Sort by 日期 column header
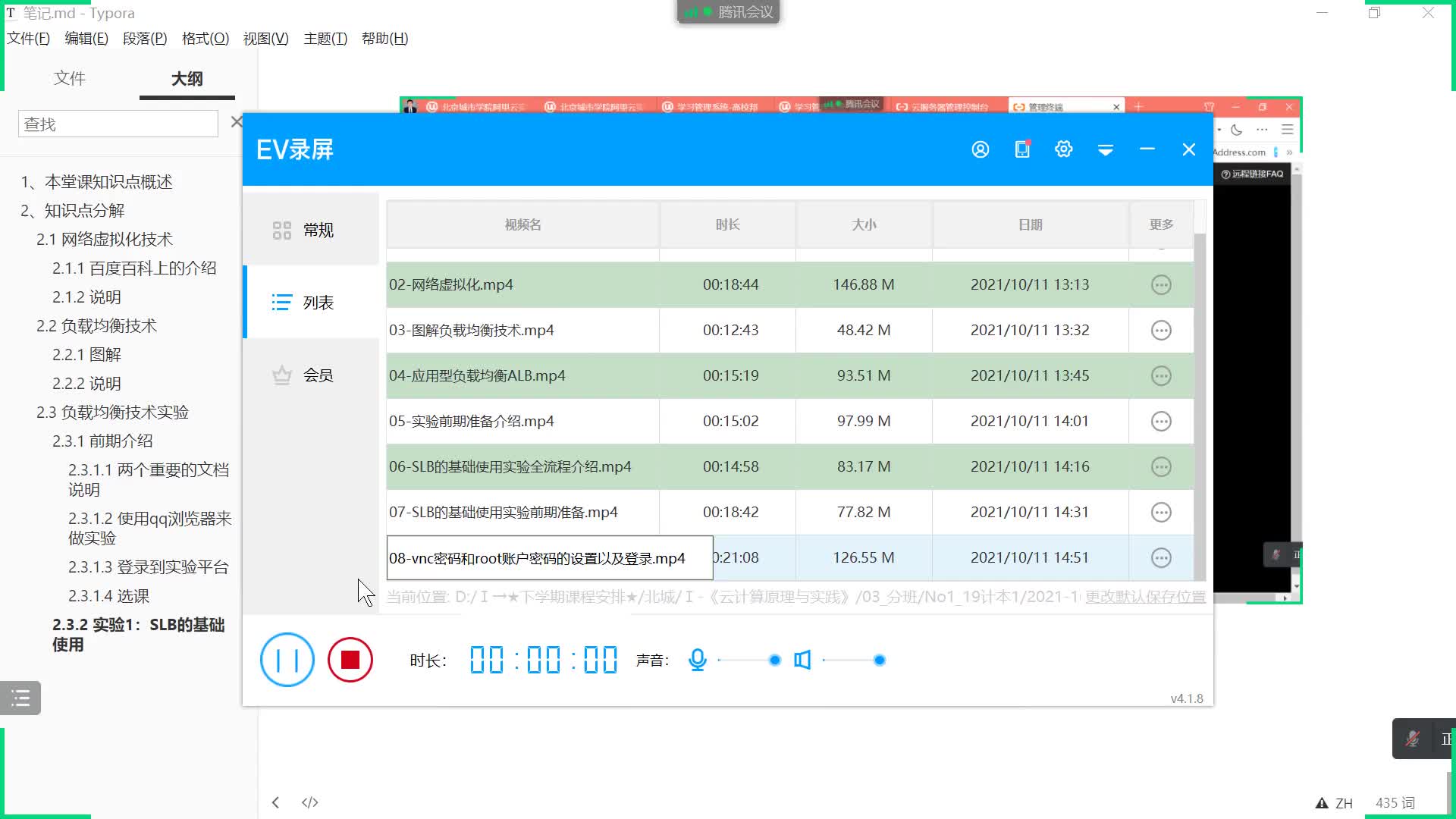 click(1031, 224)
